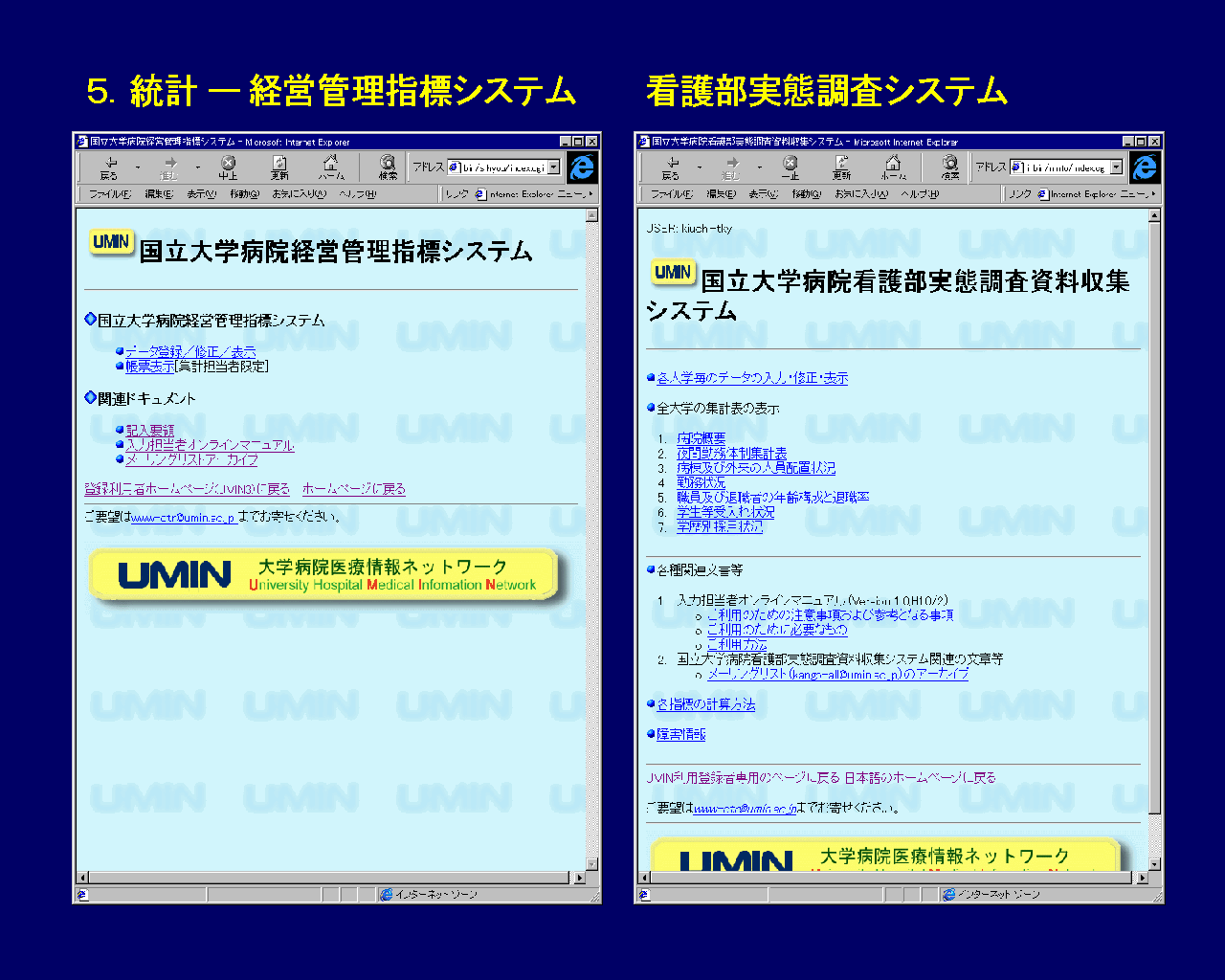
Task: Open Back history dropdown arrow in the left browser
Action: click(x=138, y=167)
